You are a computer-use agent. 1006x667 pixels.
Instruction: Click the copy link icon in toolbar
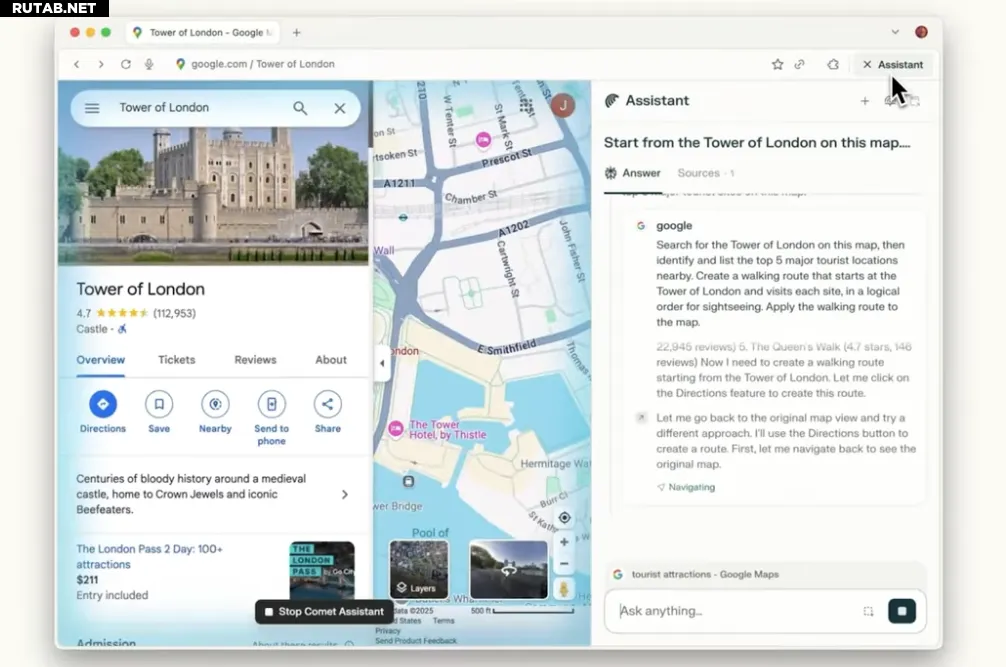click(x=799, y=64)
